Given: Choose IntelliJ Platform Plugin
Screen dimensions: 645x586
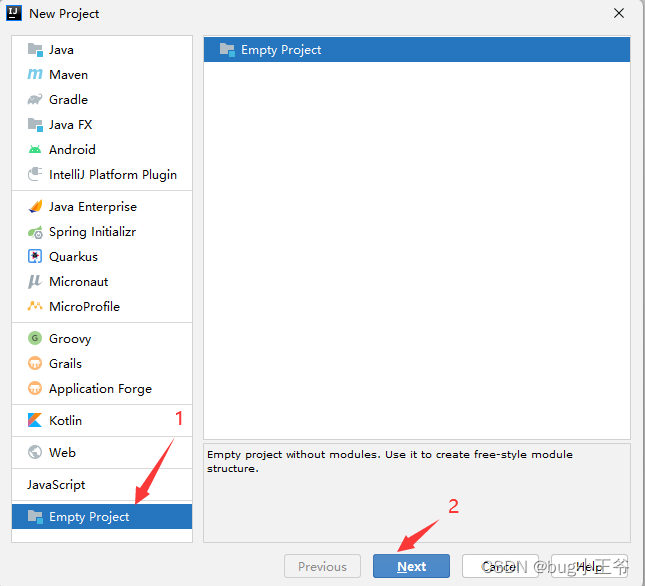Looking at the screenshot, I should click(102, 174).
